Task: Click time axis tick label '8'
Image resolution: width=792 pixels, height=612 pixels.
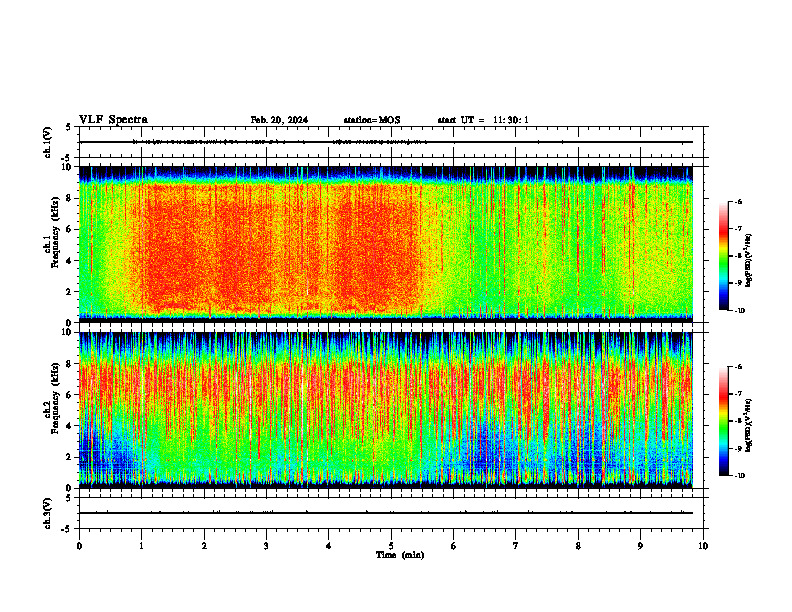Action: (x=578, y=546)
